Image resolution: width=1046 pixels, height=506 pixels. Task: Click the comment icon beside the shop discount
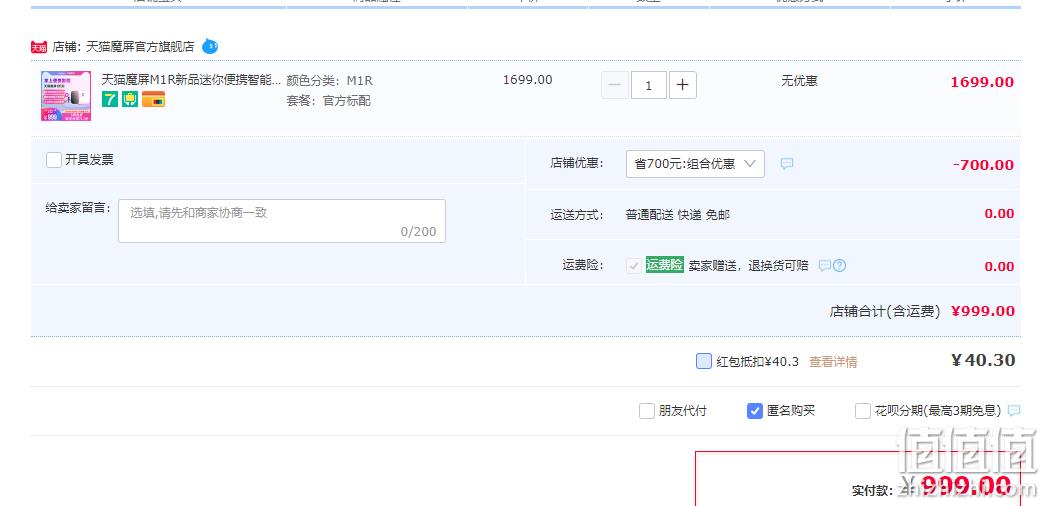pos(787,163)
